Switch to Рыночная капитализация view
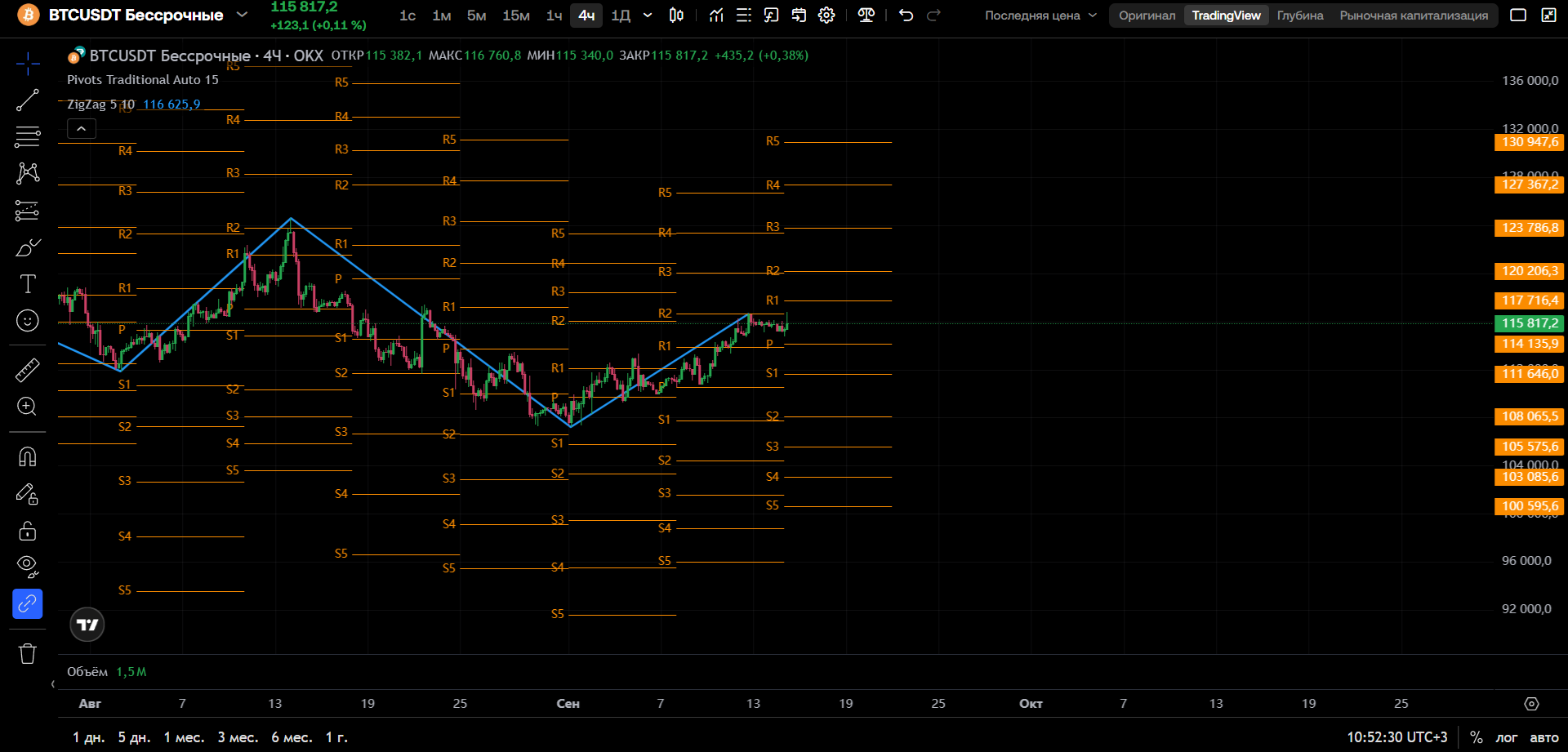The image size is (1568, 752). tap(1414, 16)
